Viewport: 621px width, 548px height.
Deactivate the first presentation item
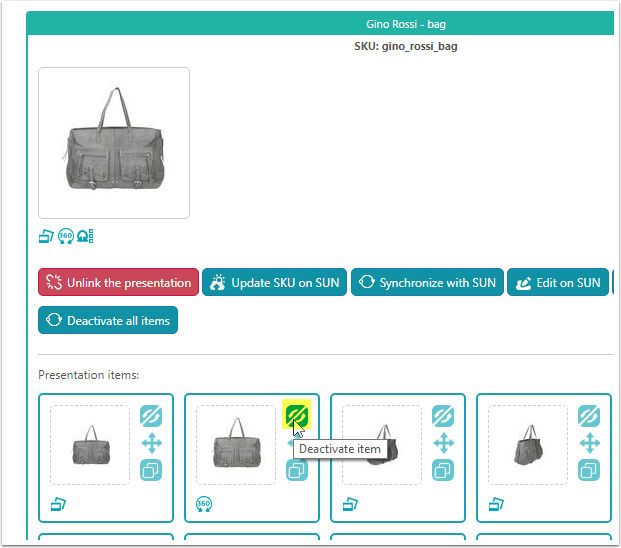[151, 416]
